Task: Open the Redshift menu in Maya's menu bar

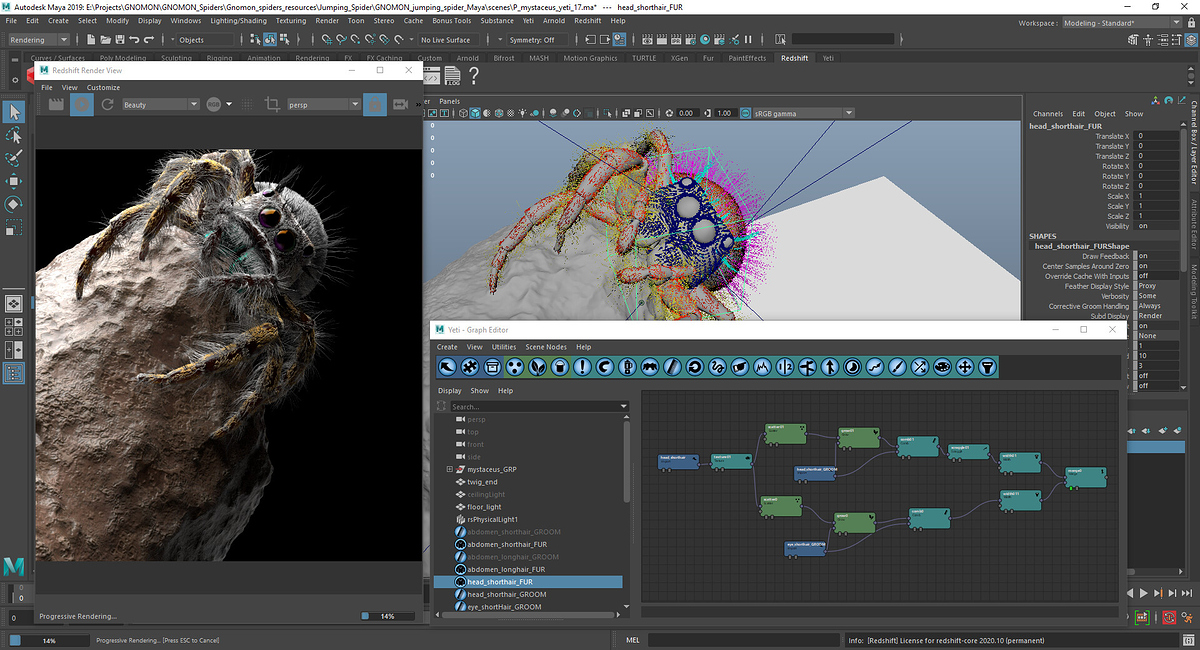Action: point(587,20)
